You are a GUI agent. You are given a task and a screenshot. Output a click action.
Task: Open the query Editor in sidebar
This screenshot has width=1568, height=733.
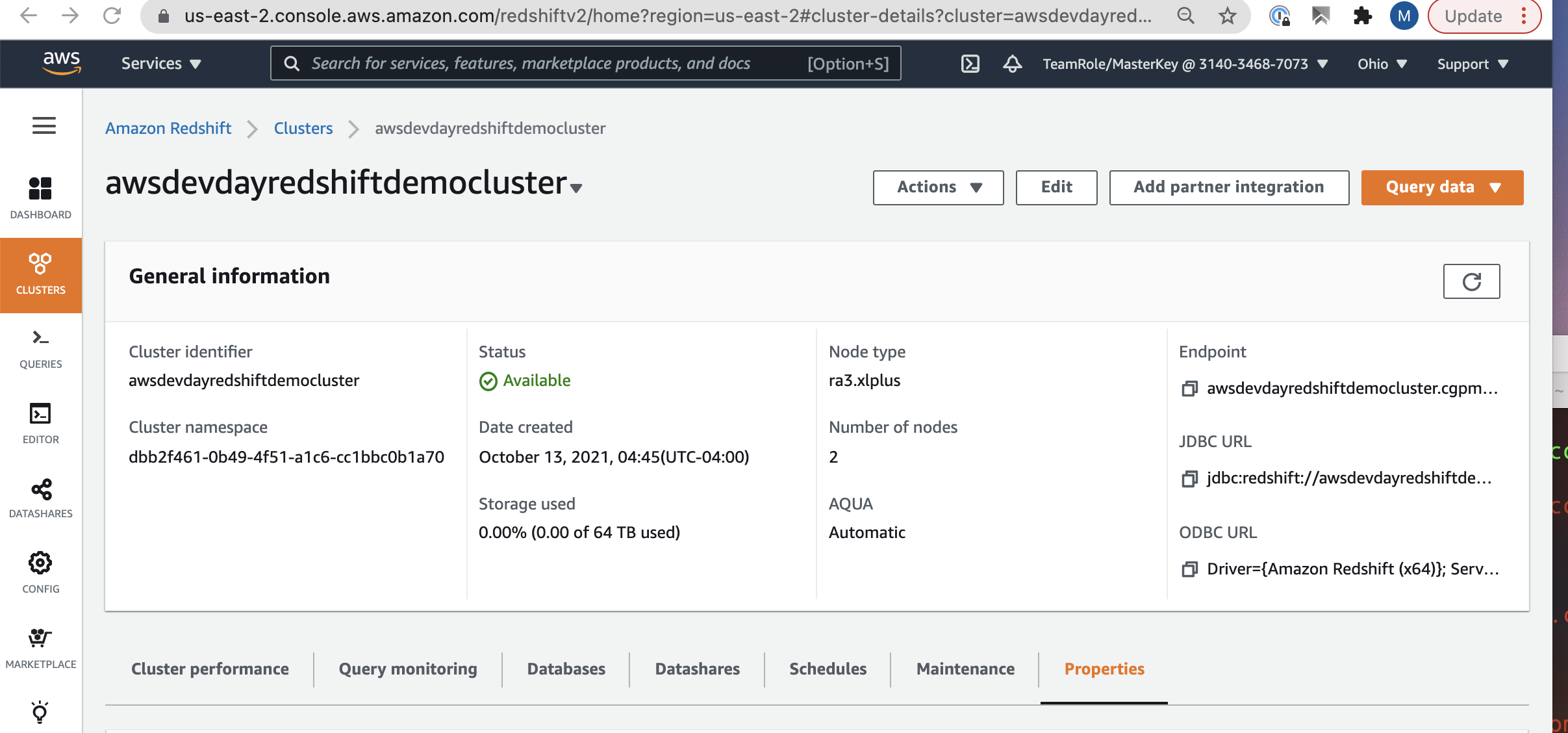pyautogui.click(x=40, y=424)
